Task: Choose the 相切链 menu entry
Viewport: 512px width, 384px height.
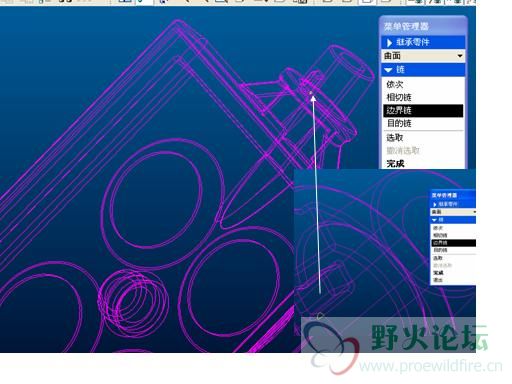Action: point(399,97)
